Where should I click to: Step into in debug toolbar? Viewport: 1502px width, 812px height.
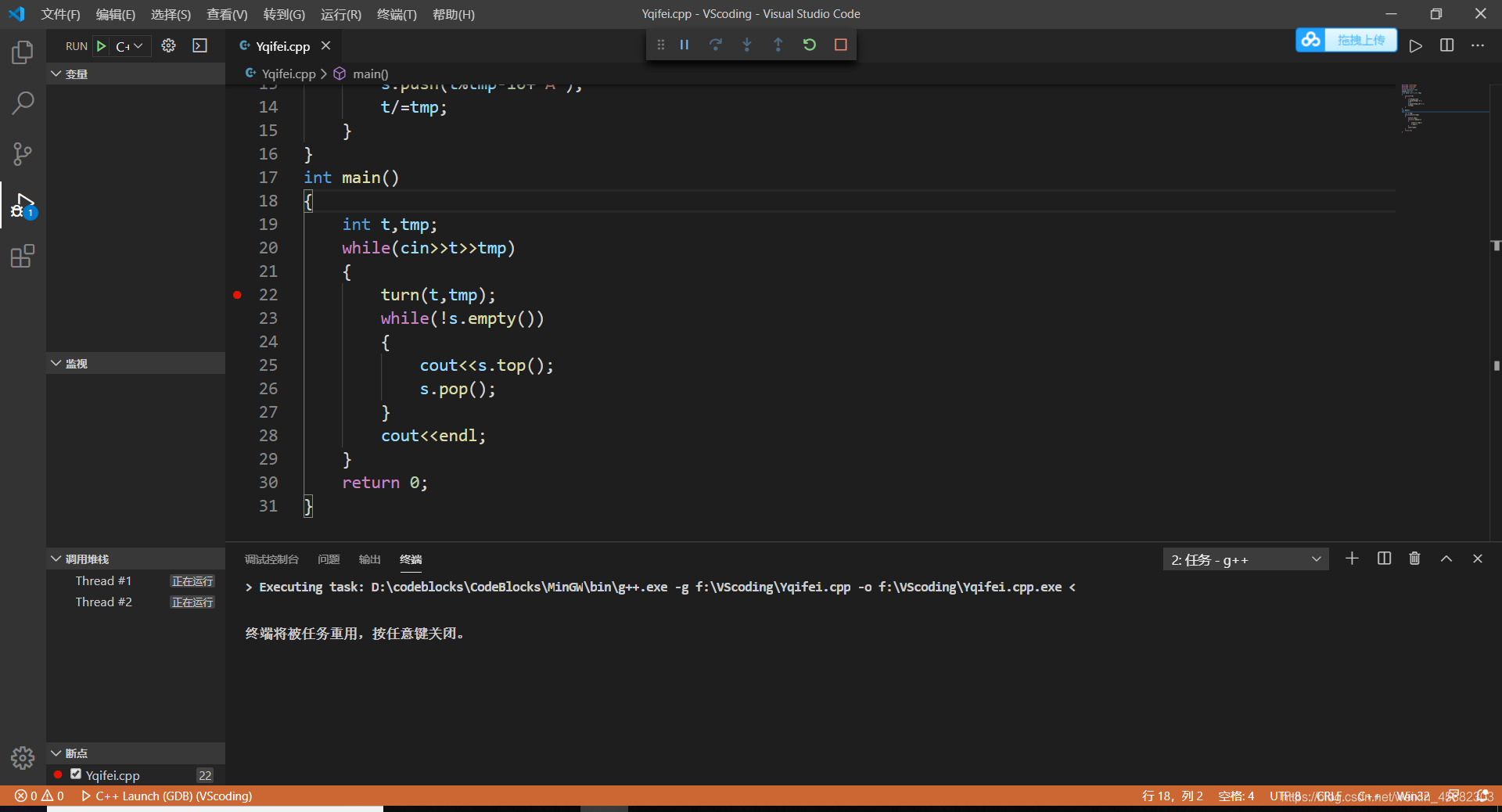pos(747,45)
